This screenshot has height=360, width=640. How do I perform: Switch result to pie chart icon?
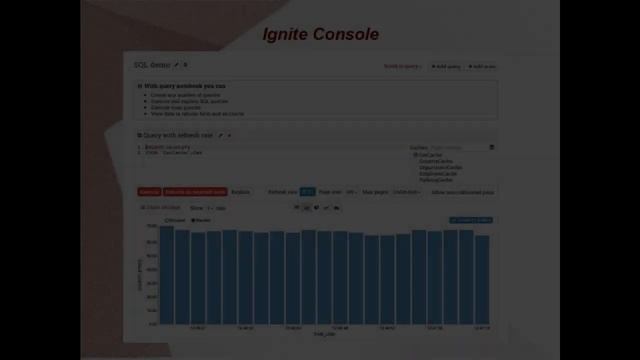(x=316, y=208)
